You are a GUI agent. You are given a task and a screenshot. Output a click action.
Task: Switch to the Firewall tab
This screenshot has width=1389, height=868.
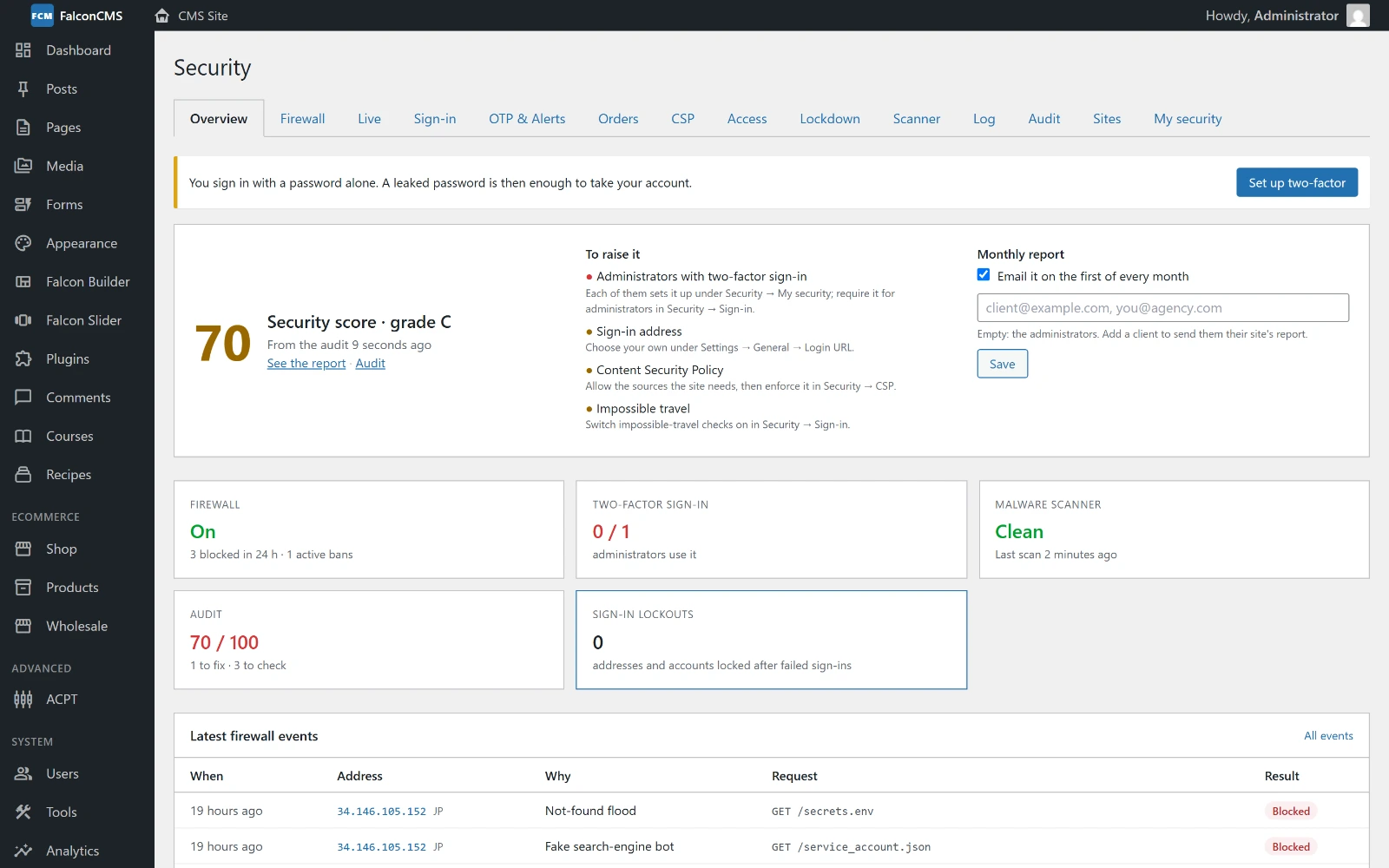pyautogui.click(x=302, y=119)
